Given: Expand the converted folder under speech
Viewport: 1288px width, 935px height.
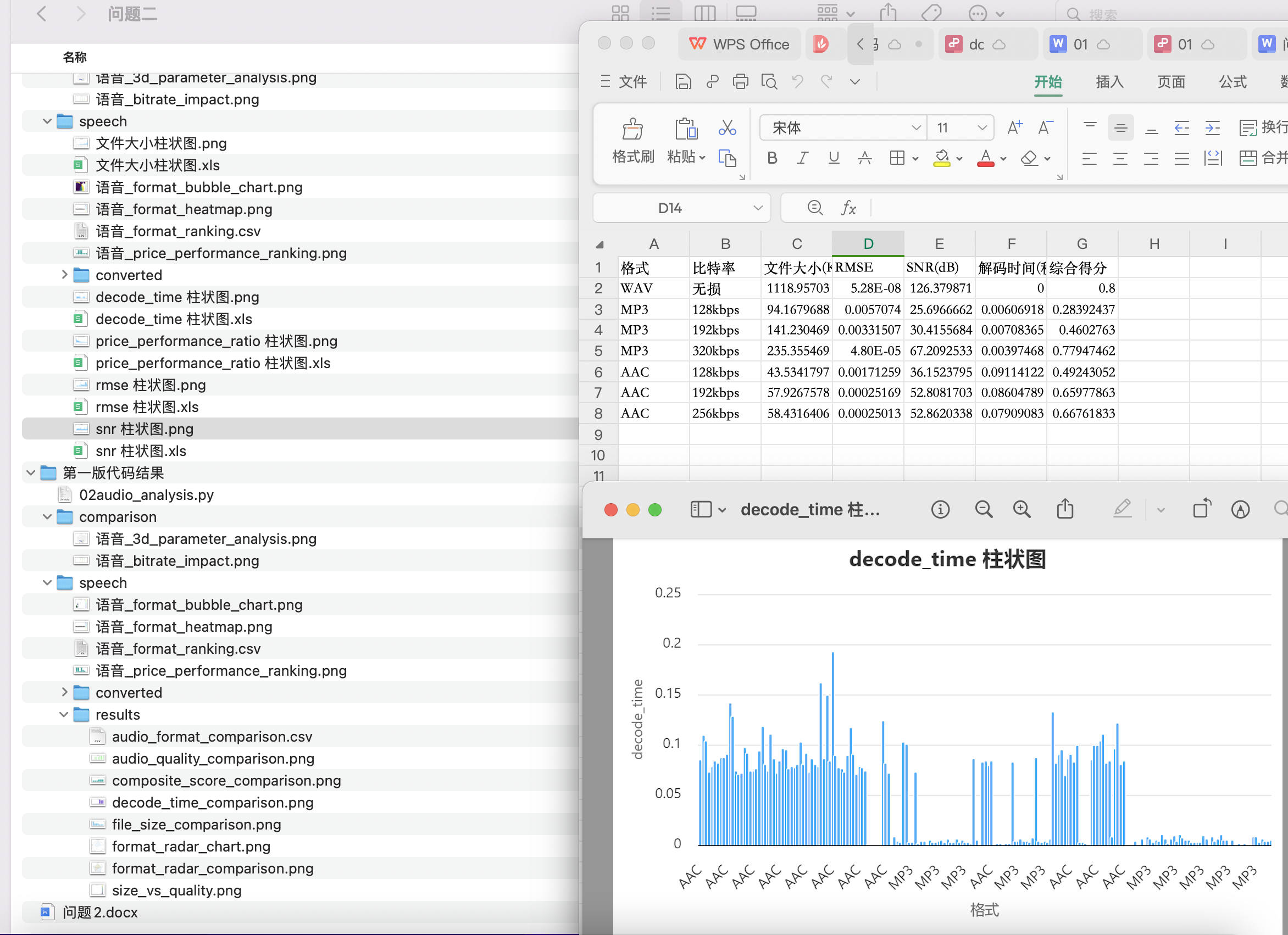Looking at the screenshot, I should [x=64, y=275].
